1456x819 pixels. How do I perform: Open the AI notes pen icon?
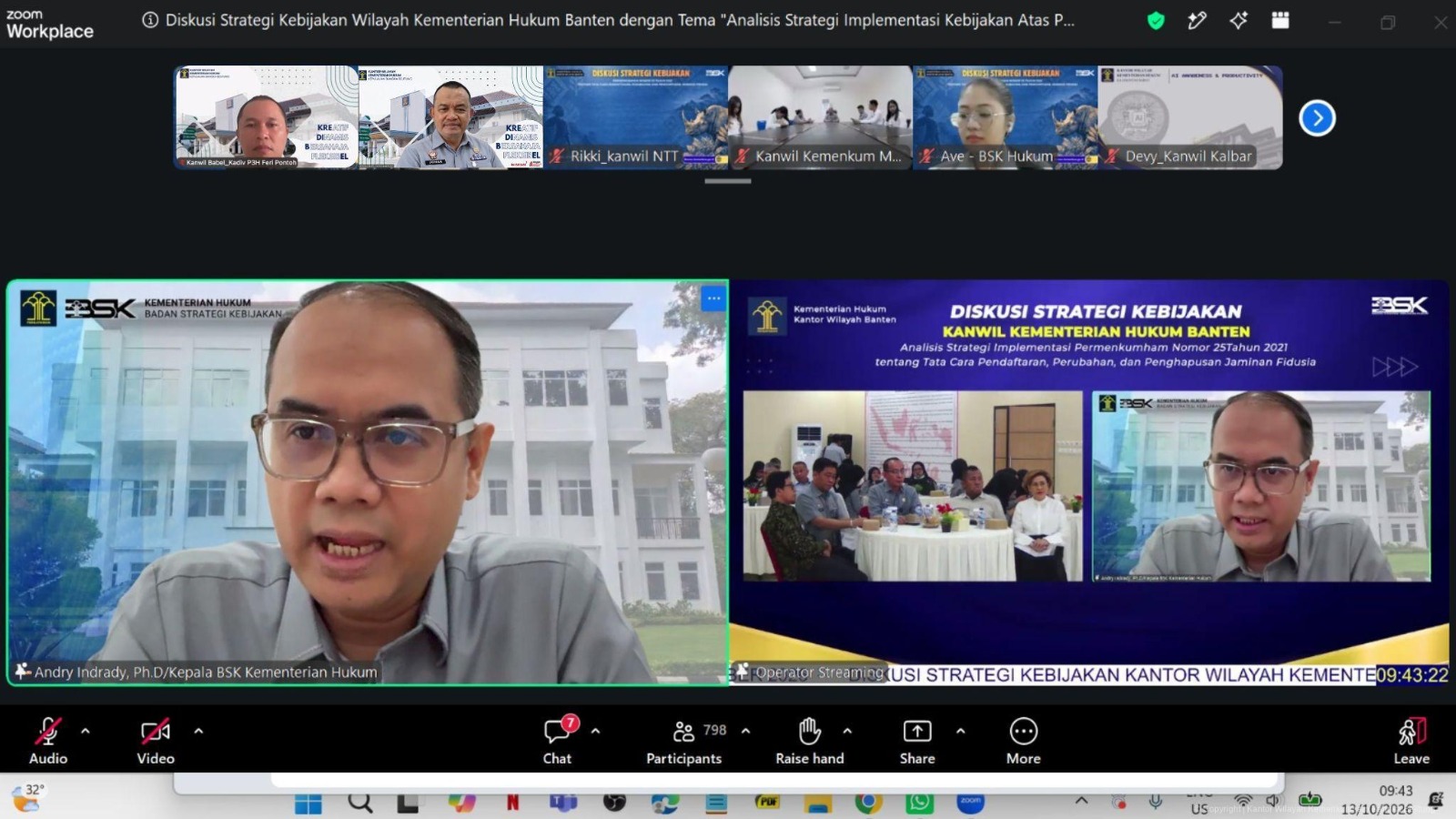click(1197, 20)
